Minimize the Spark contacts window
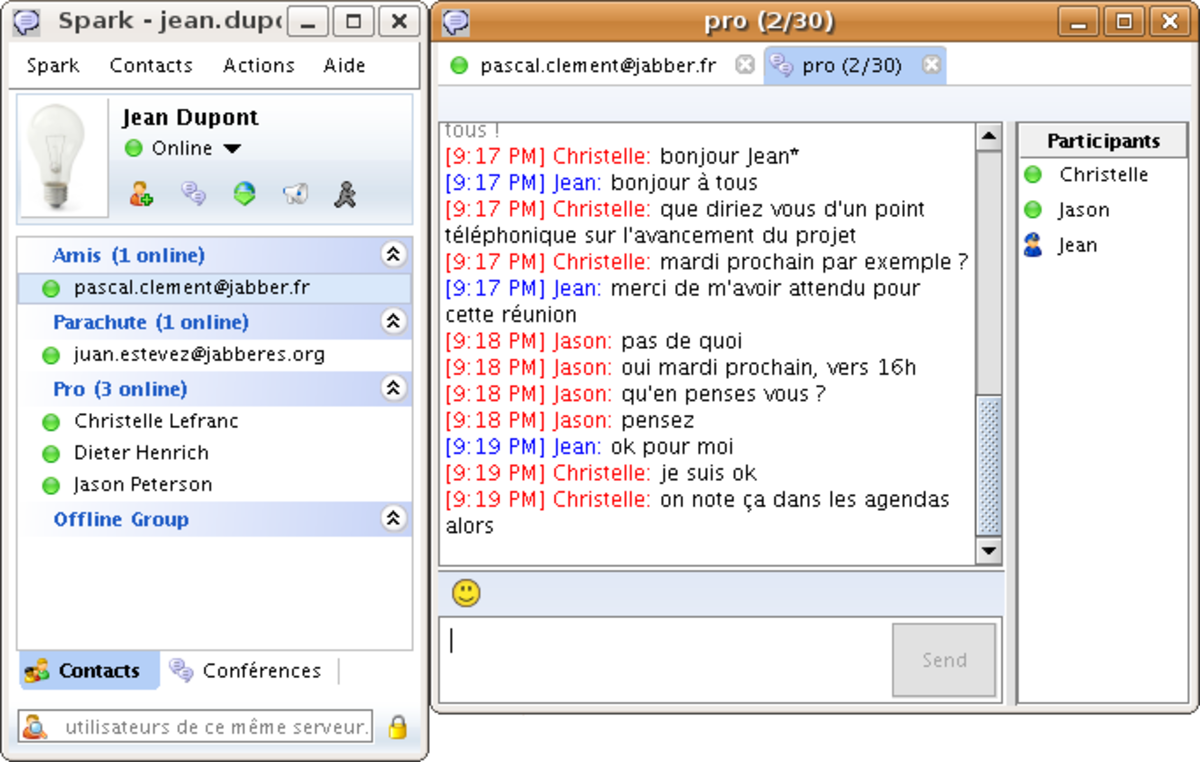The height and width of the screenshot is (762, 1200). pyautogui.click(x=308, y=21)
